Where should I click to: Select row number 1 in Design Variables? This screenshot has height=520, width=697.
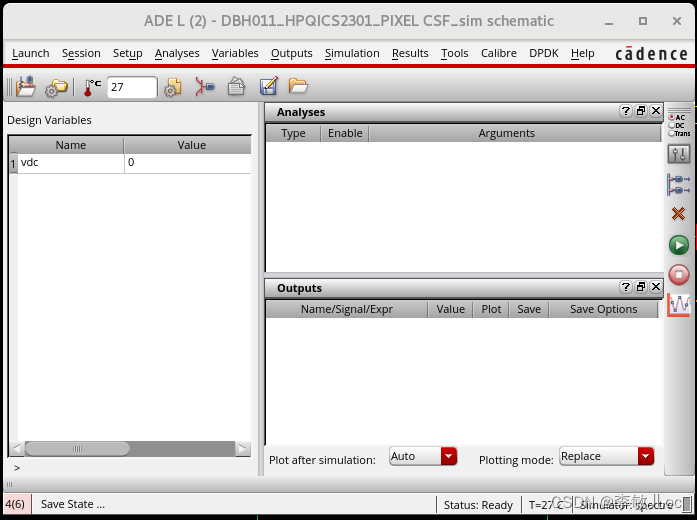tap(13, 164)
